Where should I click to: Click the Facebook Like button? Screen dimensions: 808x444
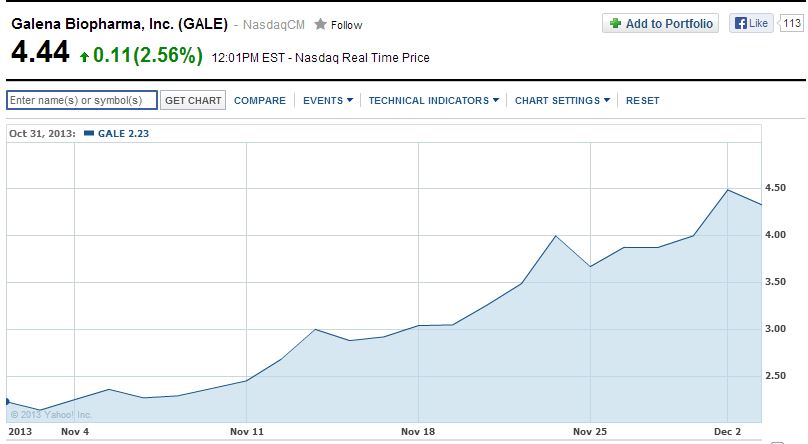pyautogui.click(x=752, y=23)
